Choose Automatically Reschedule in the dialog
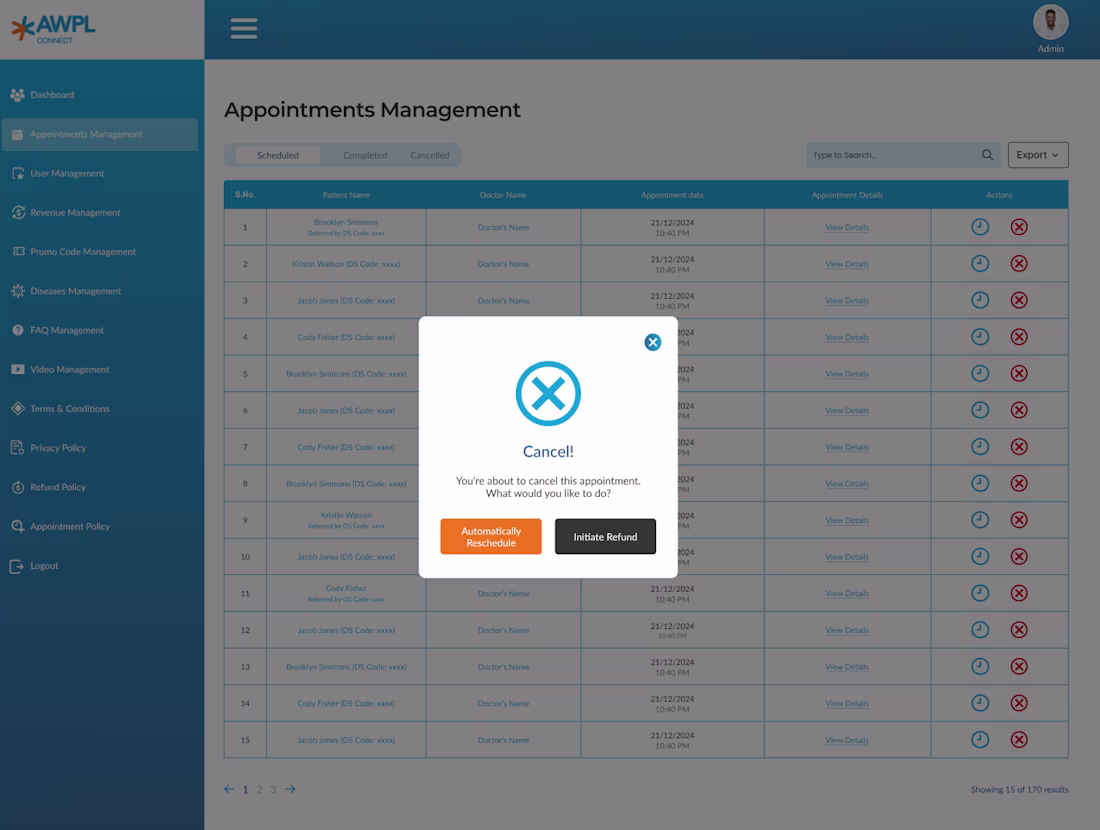Viewport: 1100px width, 830px height. click(x=491, y=537)
